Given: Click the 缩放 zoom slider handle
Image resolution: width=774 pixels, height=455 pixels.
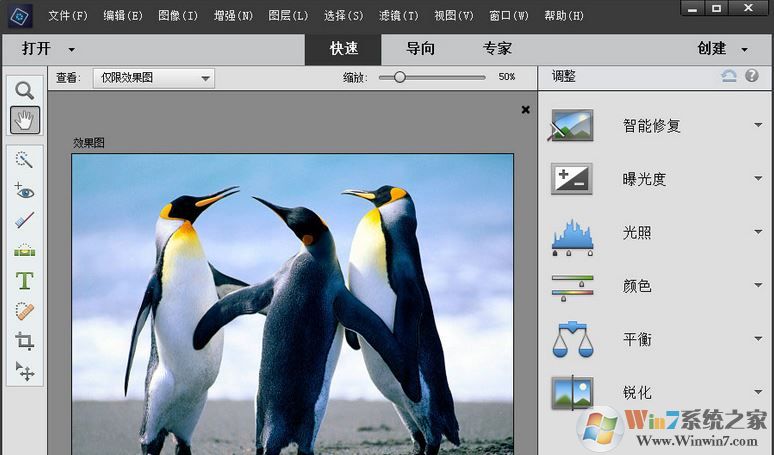Looking at the screenshot, I should click(400, 77).
